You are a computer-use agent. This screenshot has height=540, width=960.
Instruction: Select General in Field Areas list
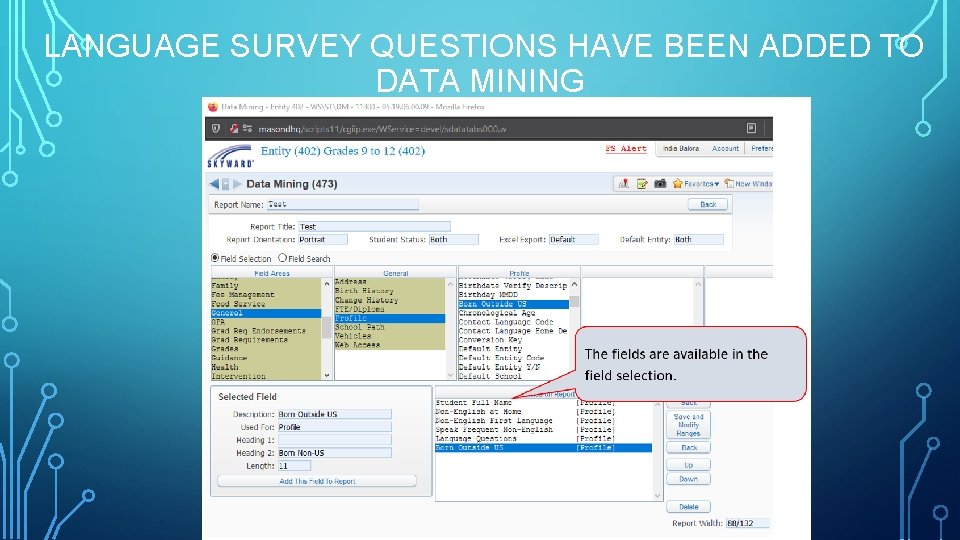pos(266,313)
